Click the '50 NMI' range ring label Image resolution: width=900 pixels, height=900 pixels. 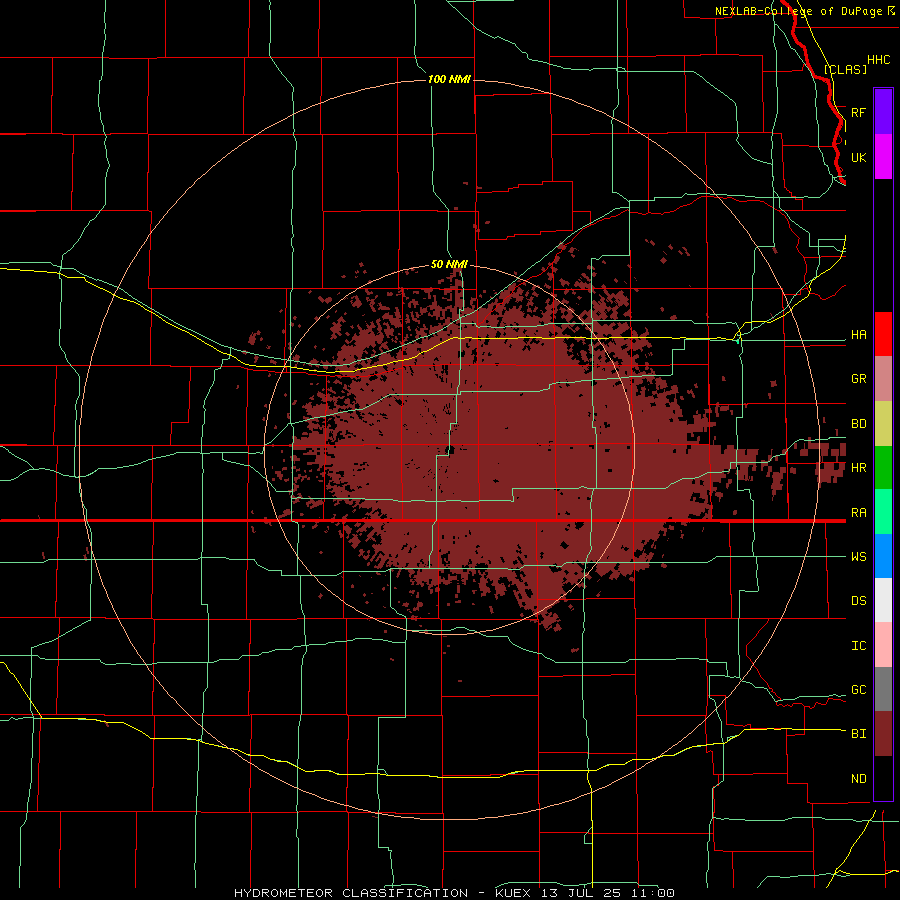pyautogui.click(x=449, y=265)
